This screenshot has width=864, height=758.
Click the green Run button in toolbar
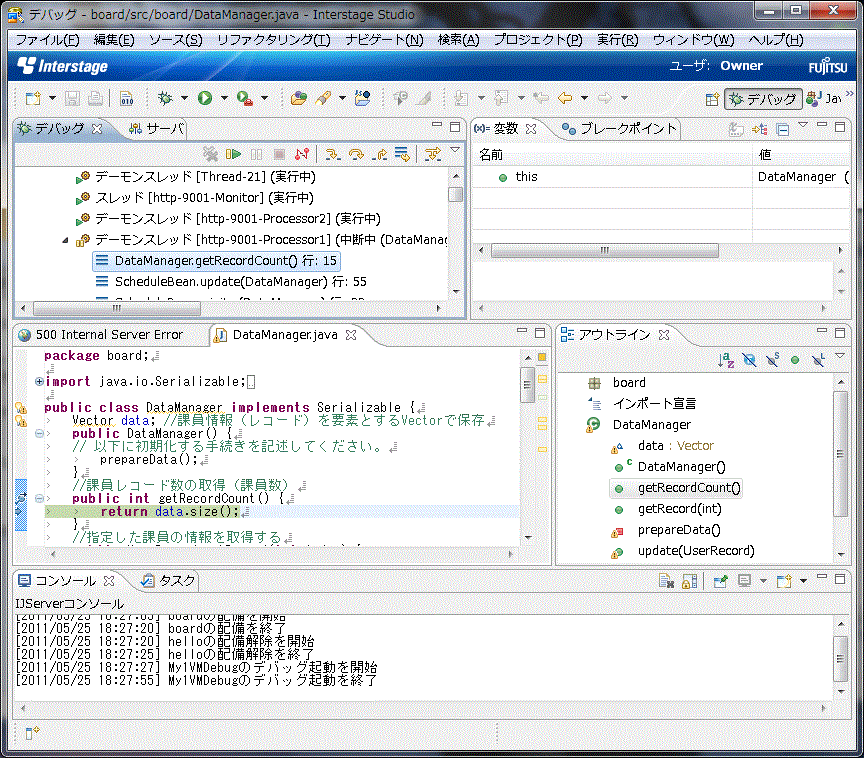tap(205, 98)
